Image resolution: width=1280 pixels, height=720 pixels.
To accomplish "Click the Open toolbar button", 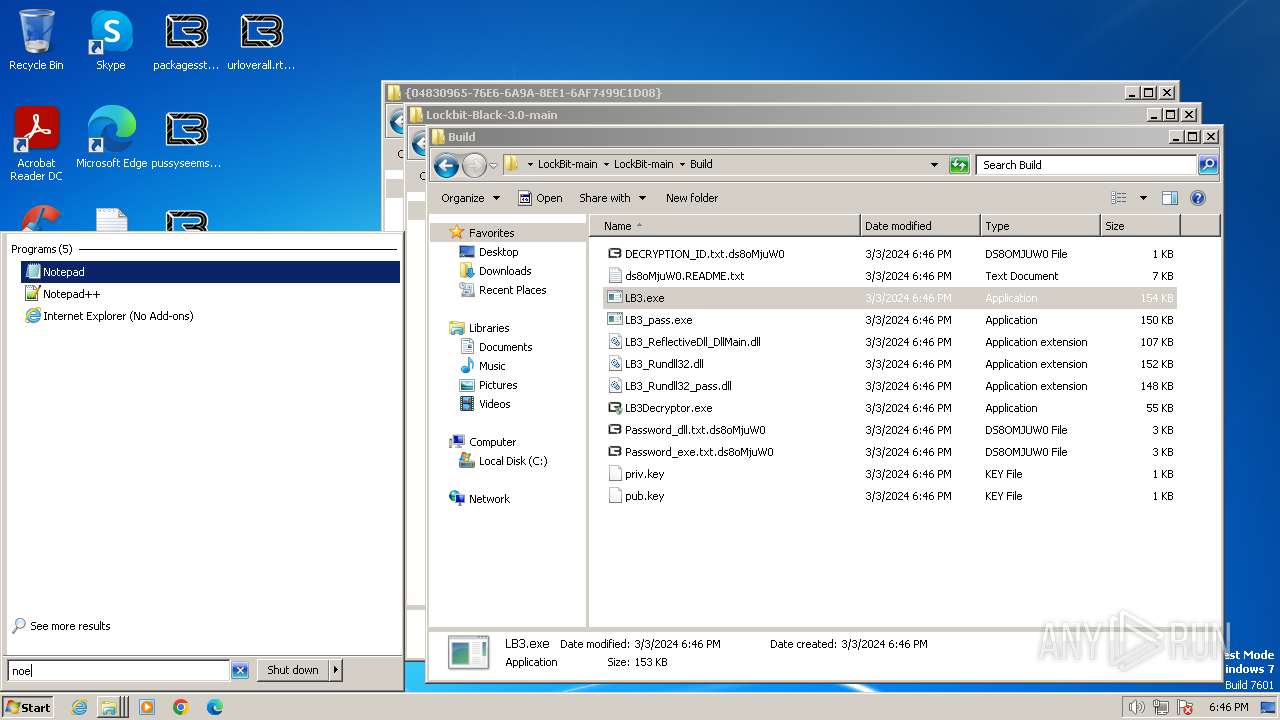I will (x=540, y=198).
